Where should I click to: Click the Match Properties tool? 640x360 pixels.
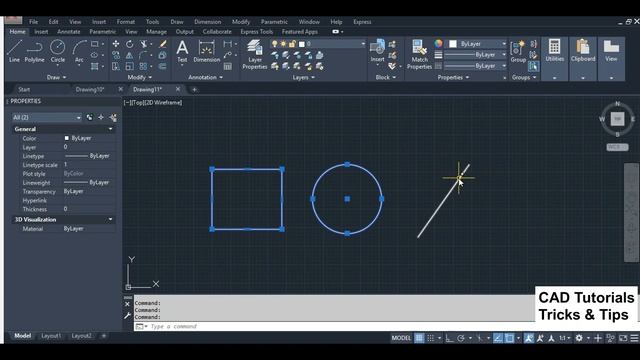point(419,55)
